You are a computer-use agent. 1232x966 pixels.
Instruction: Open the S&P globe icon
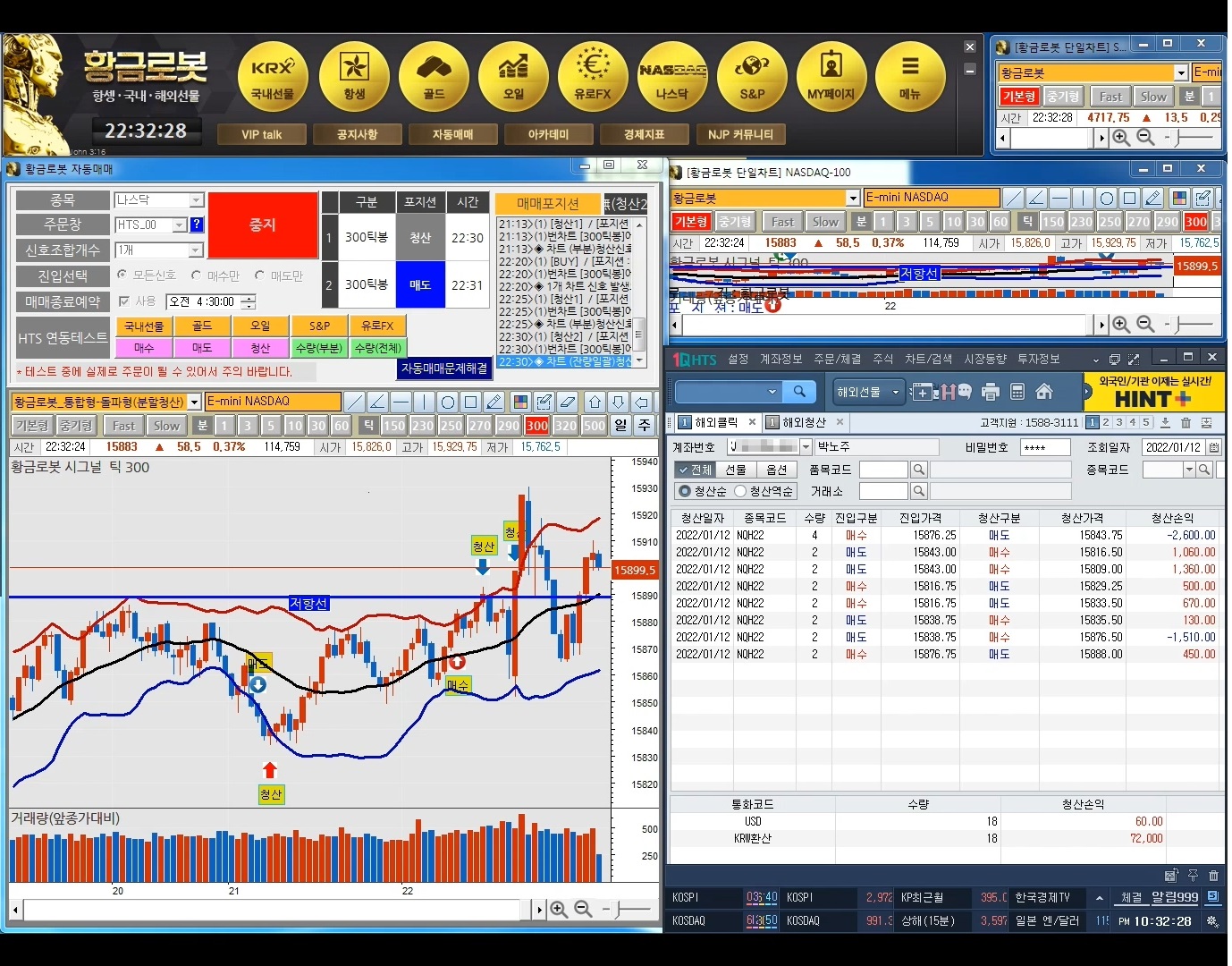(752, 77)
